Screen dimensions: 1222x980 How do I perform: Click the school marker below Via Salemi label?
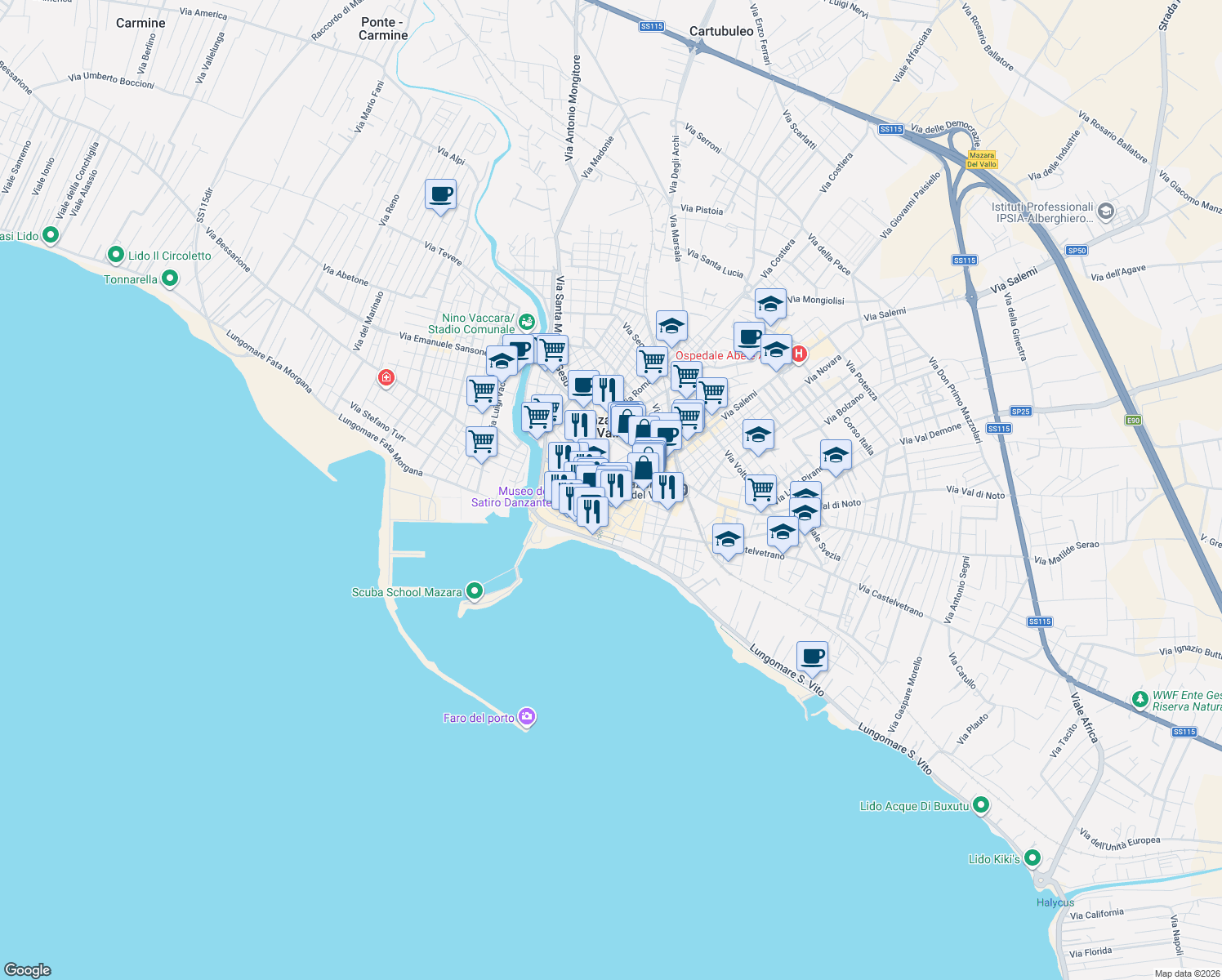(758, 436)
